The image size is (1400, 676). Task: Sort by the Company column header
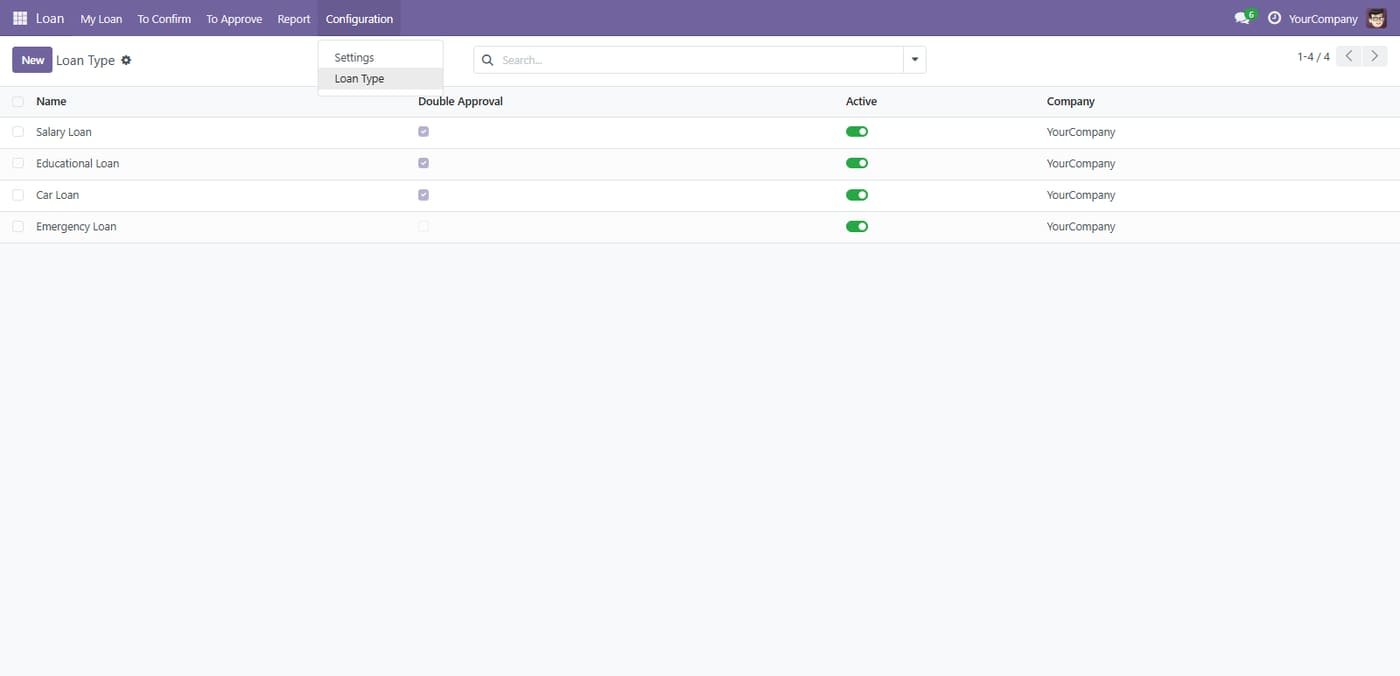[x=1071, y=101]
